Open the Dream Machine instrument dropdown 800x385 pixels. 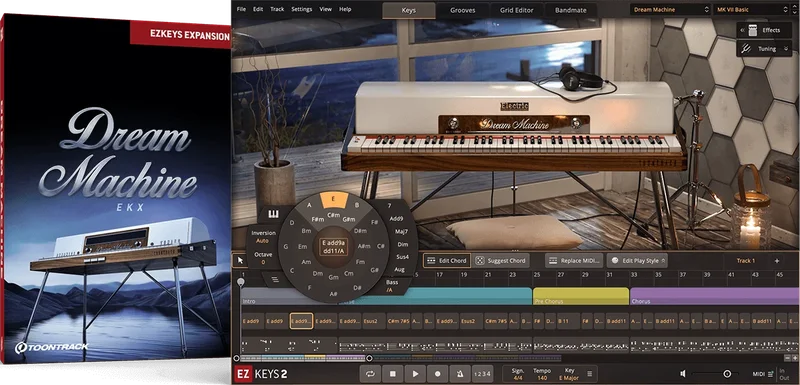tap(670, 9)
